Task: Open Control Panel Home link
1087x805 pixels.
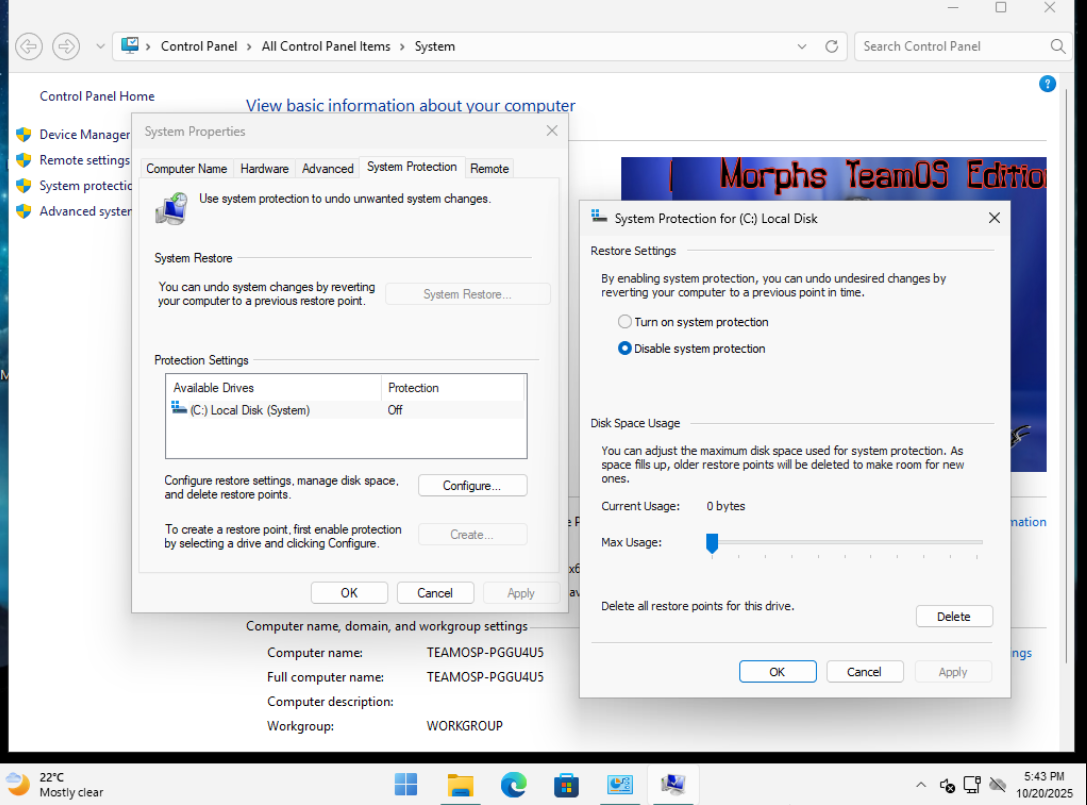Action: [x=97, y=96]
